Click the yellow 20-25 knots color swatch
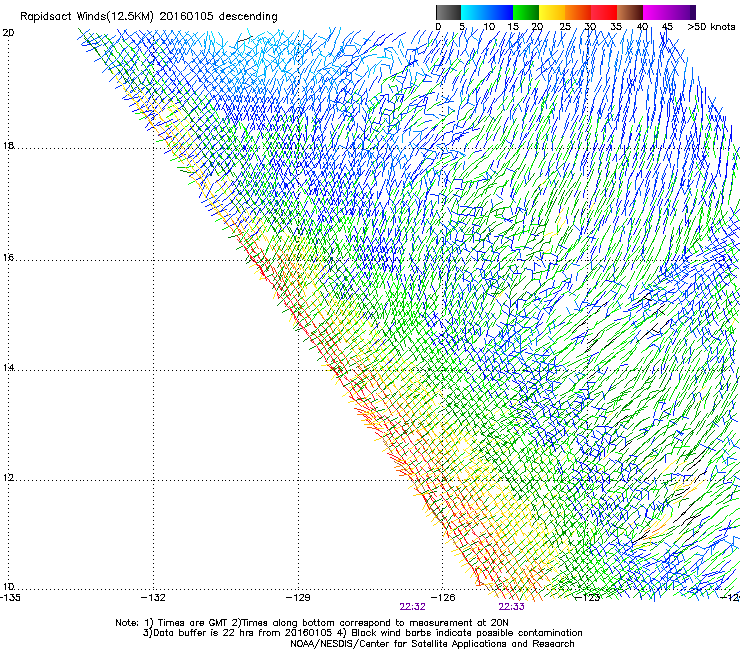740x650 pixels. tap(552, 12)
